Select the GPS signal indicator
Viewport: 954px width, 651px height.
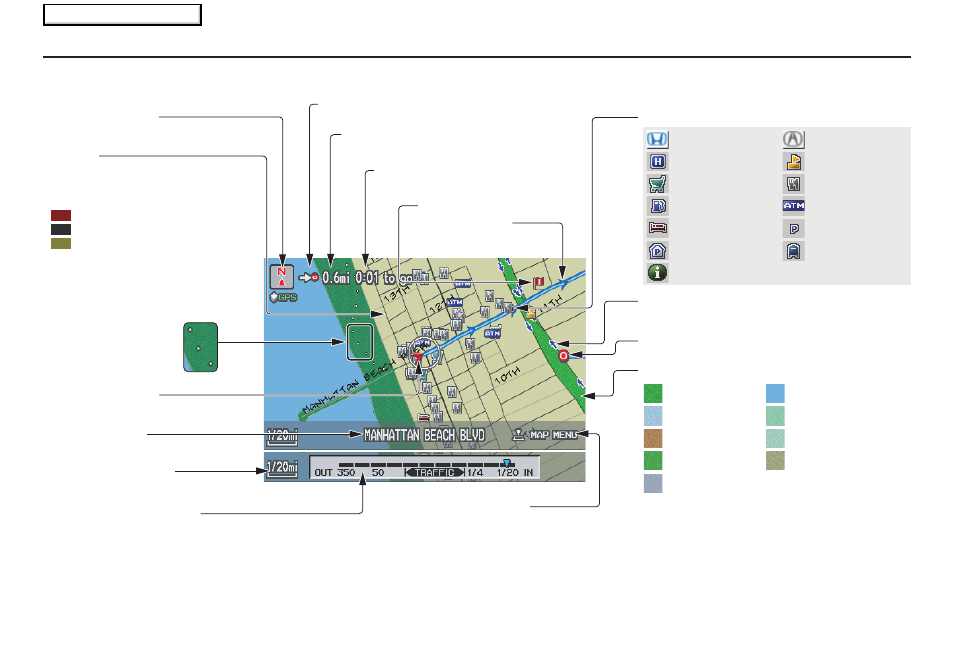pyautogui.click(x=284, y=298)
